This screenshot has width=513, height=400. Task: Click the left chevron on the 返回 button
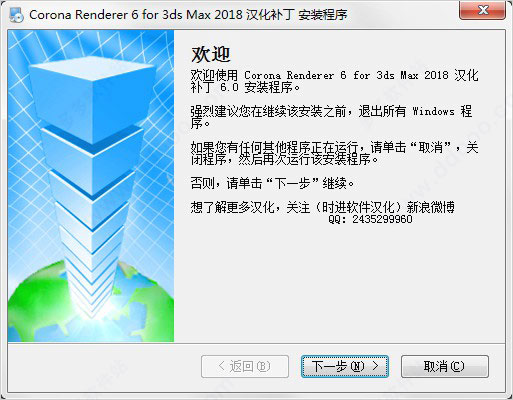point(221,366)
